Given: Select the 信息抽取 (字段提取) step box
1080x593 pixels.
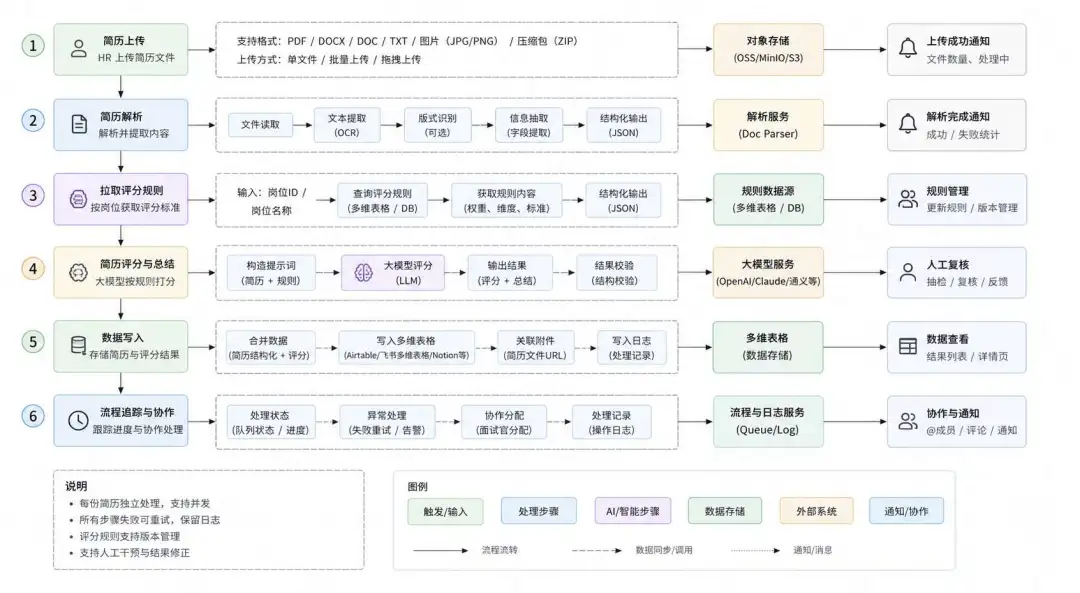Looking at the screenshot, I should 529,125.
